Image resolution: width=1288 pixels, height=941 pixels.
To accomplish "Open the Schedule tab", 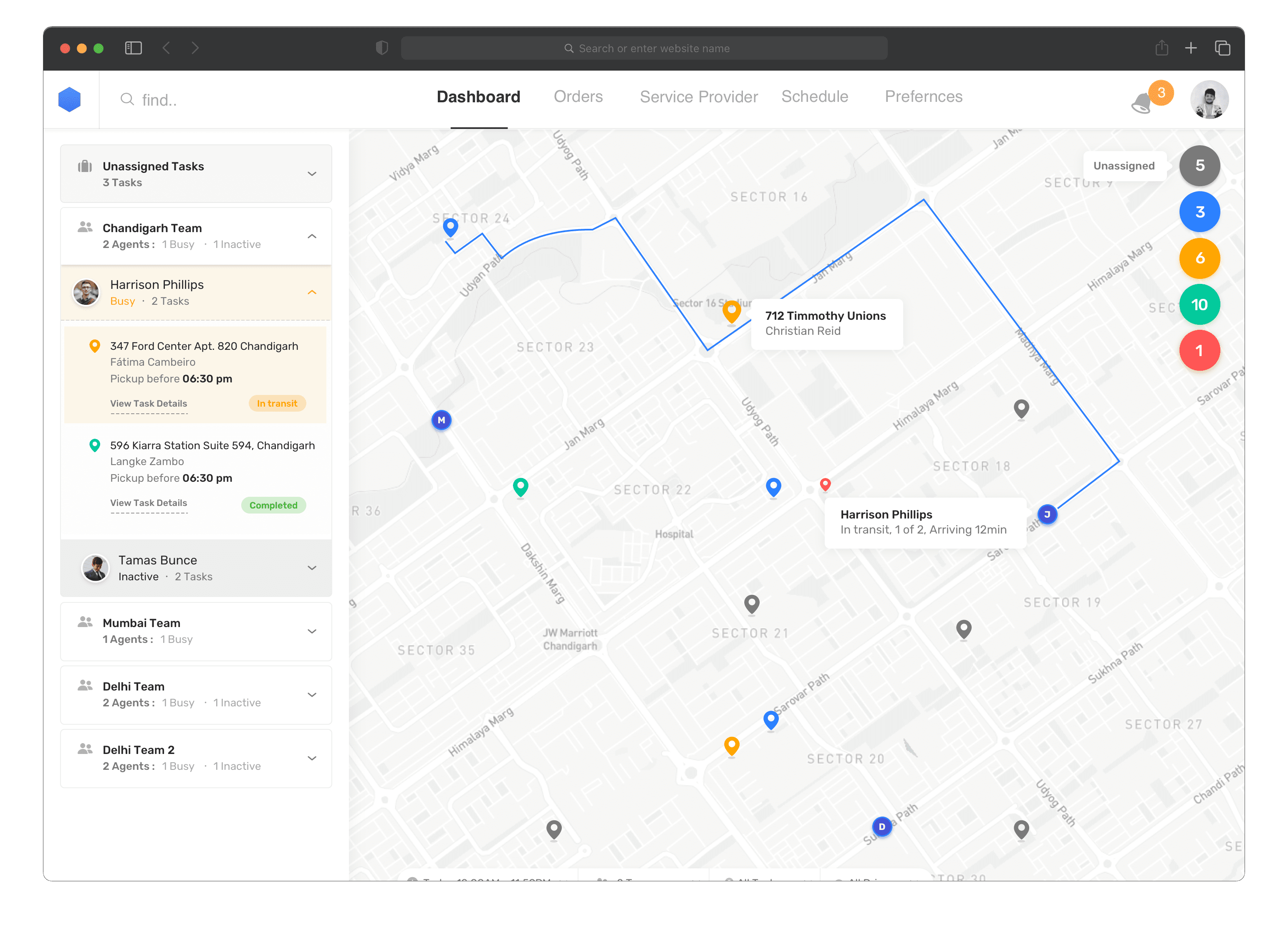I will pos(814,97).
